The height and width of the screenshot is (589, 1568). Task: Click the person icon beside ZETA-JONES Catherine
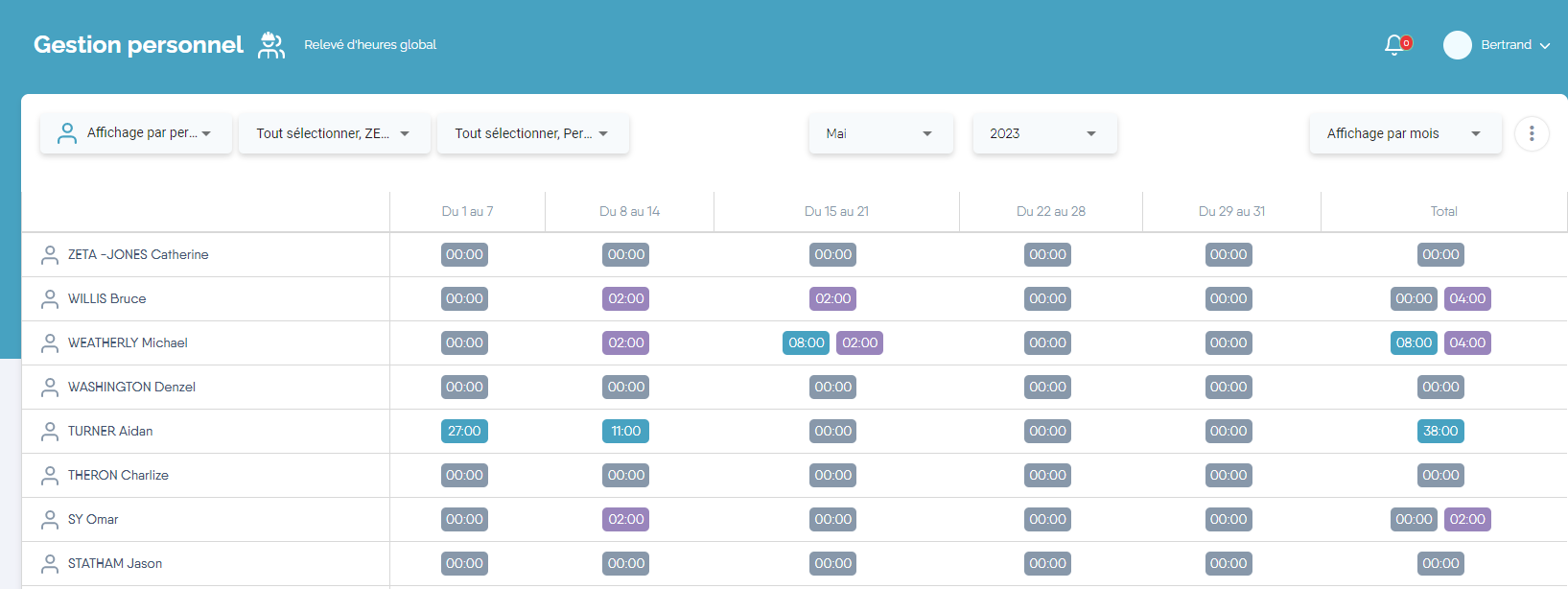pos(50,255)
